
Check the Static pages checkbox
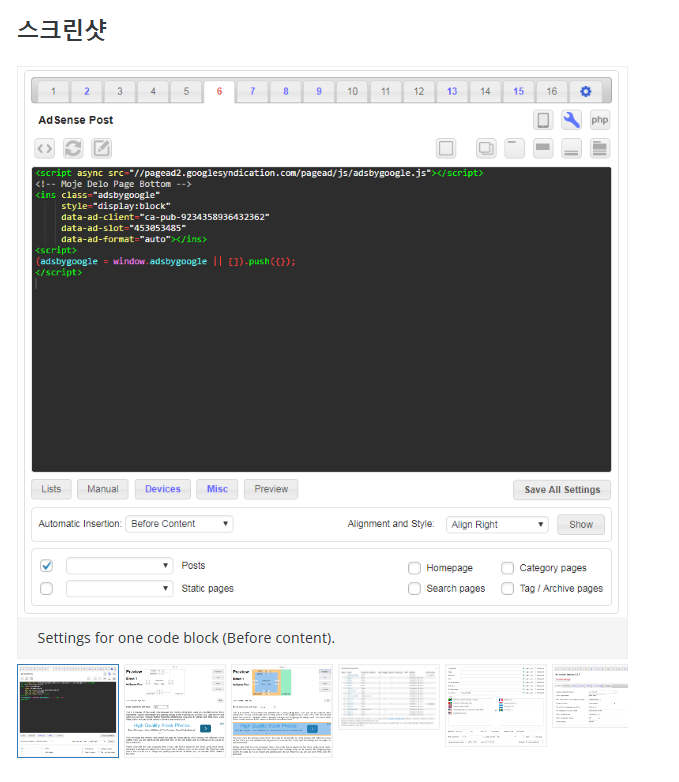coord(46,588)
